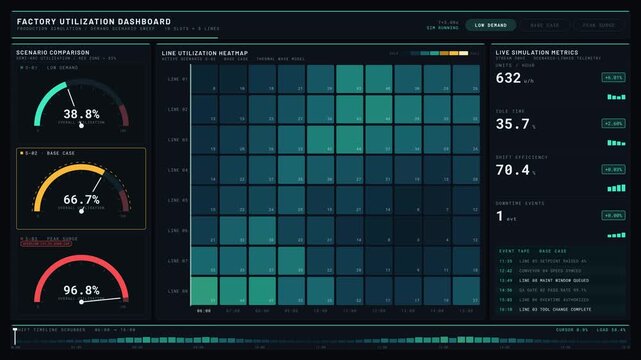Click the delta badge beside 35.7 idle time
The height and width of the screenshot is (360, 641).
(613, 123)
